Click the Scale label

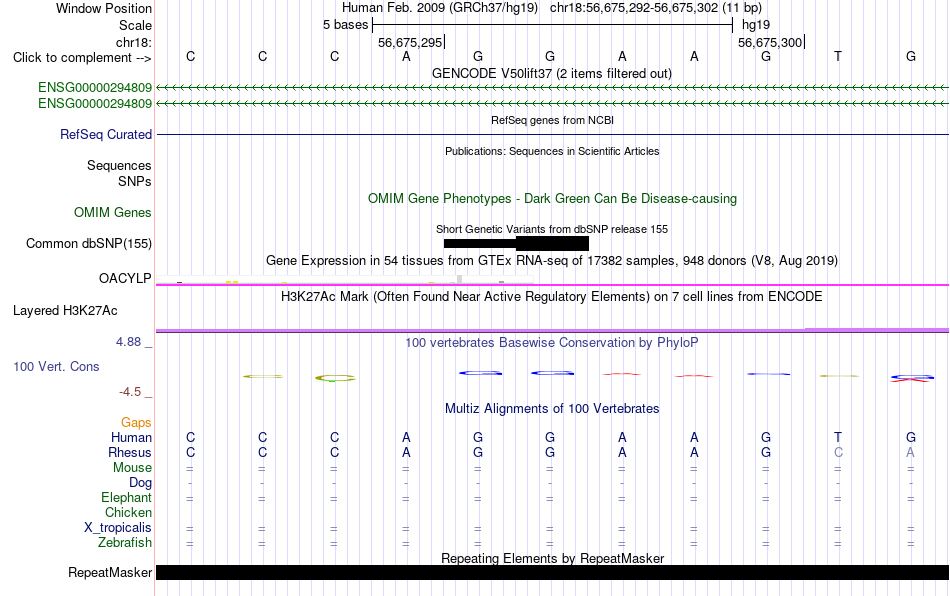(x=135, y=25)
